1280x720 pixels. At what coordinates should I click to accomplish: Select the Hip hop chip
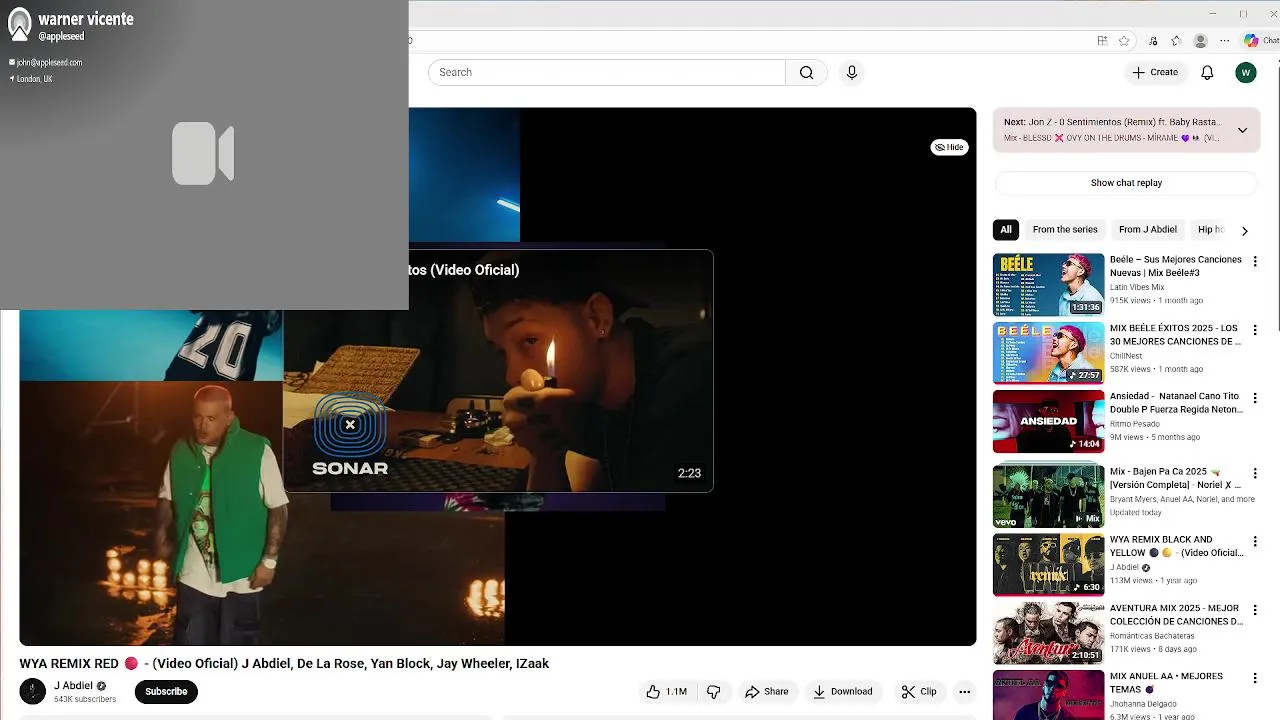(1211, 230)
